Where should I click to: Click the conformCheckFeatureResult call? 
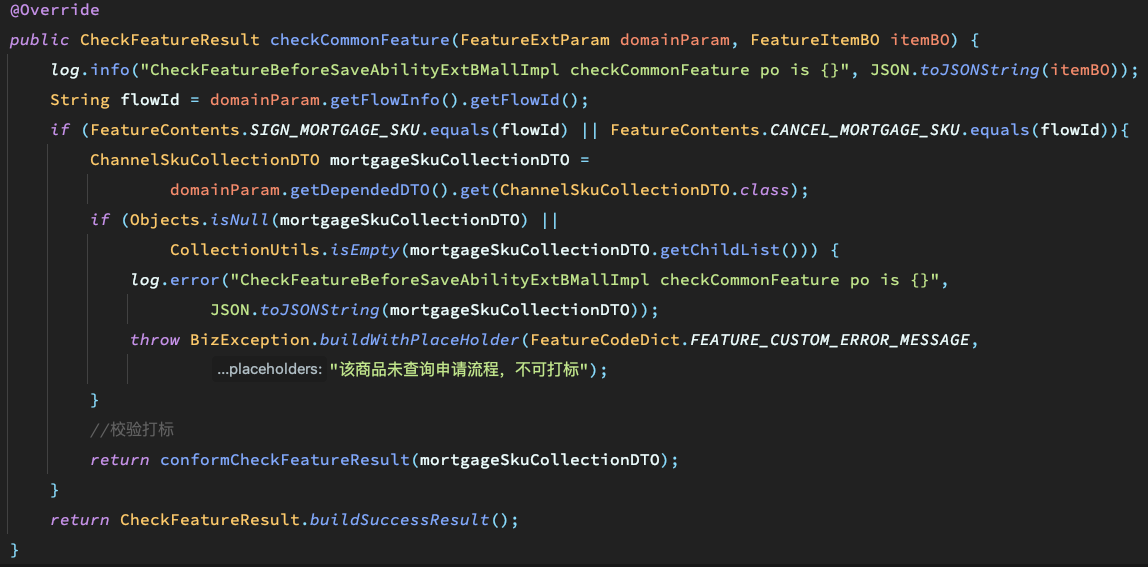click(x=286, y=460)
